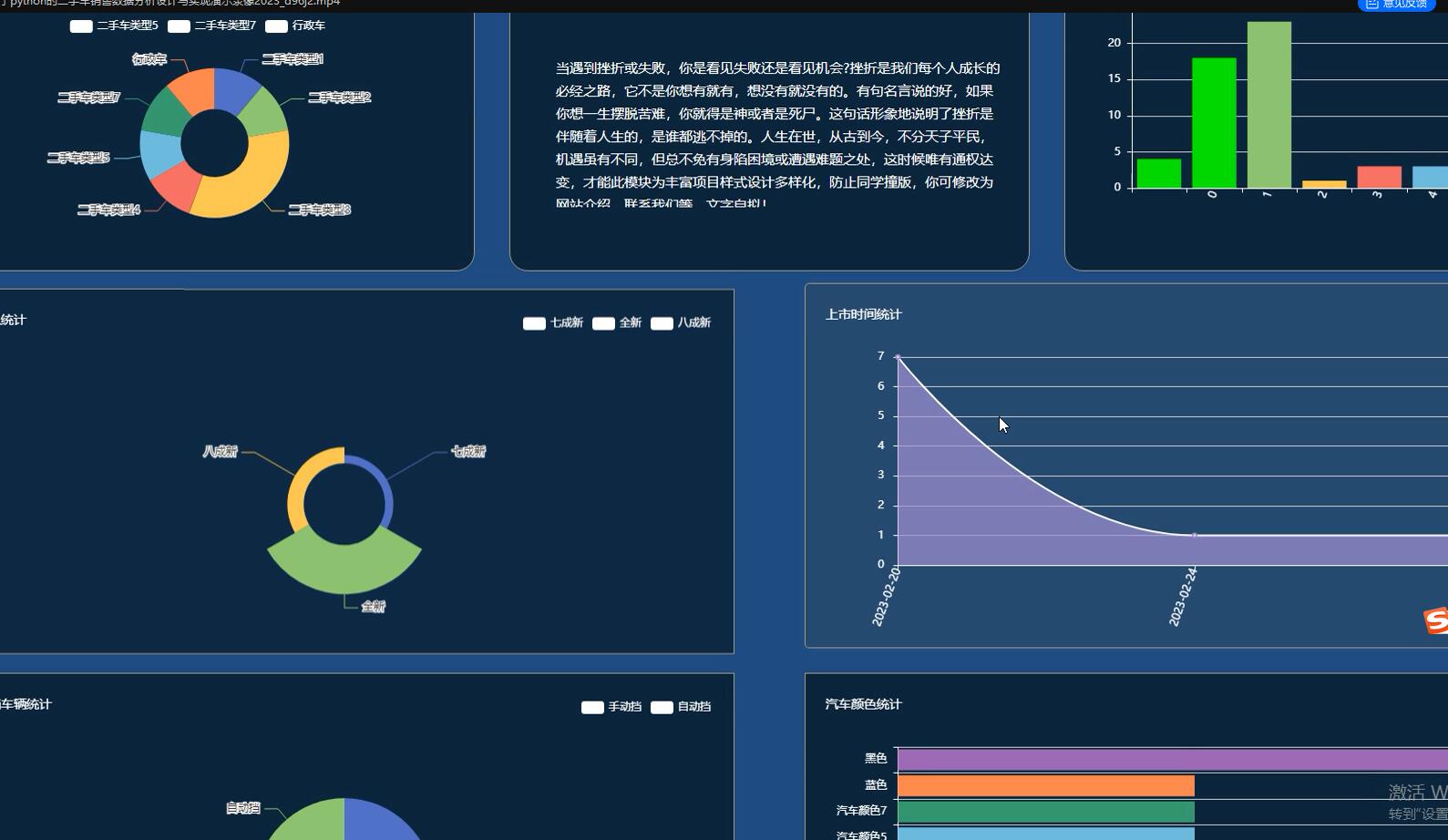1448x840 pixels.
Task: Click the green 汽车颜色7 bar
Action: coord(1046,812)
